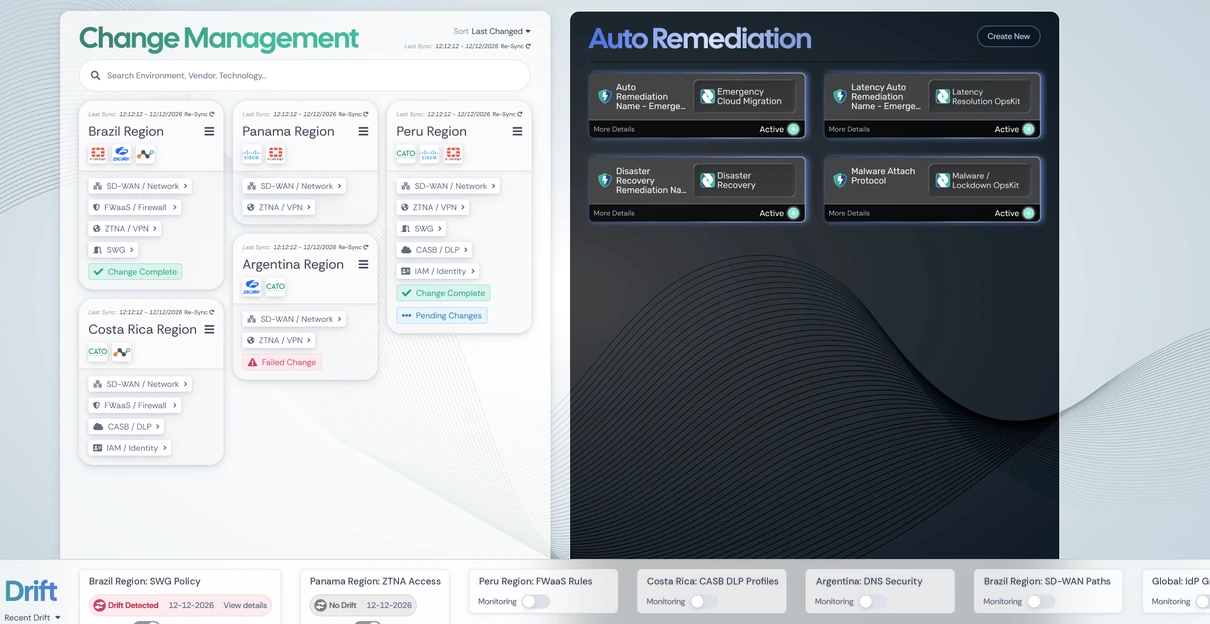Click the shield icon of Latency Auto Remediation card
1210x624 pixels.
(x=840, y=97)
